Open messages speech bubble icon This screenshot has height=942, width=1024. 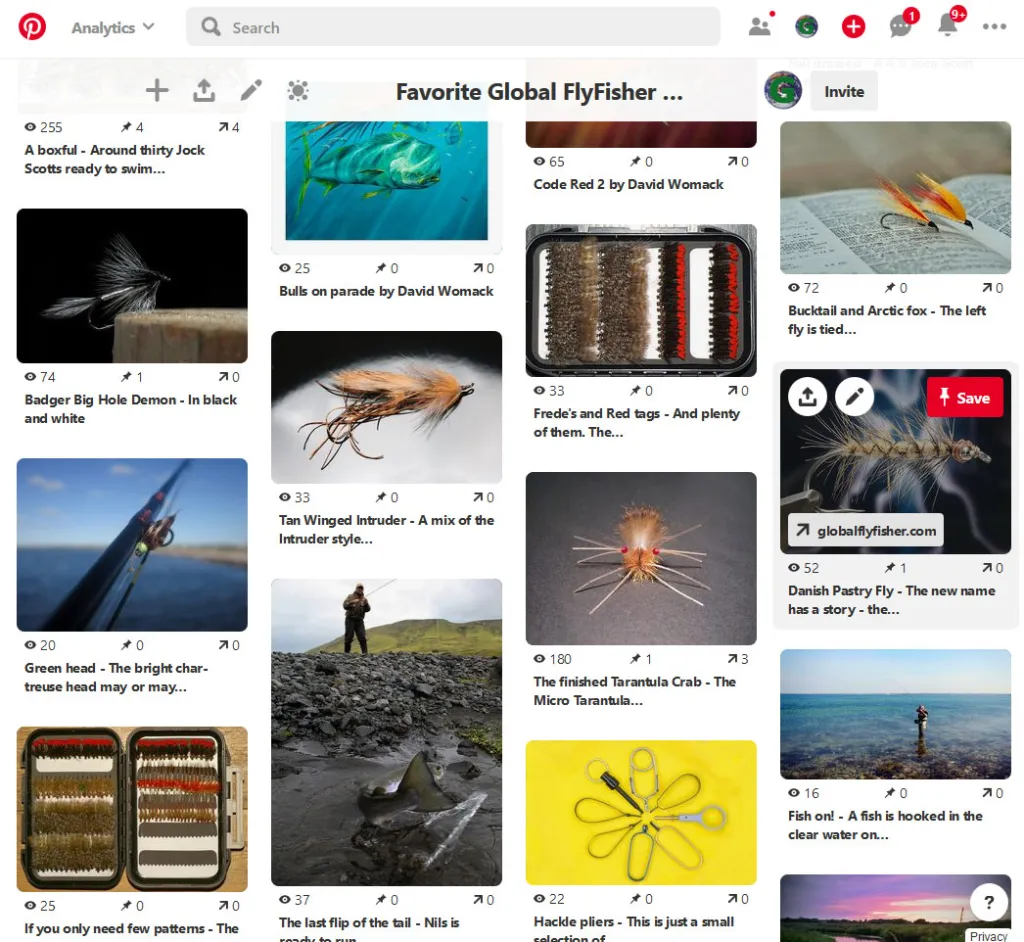[901, 27]
